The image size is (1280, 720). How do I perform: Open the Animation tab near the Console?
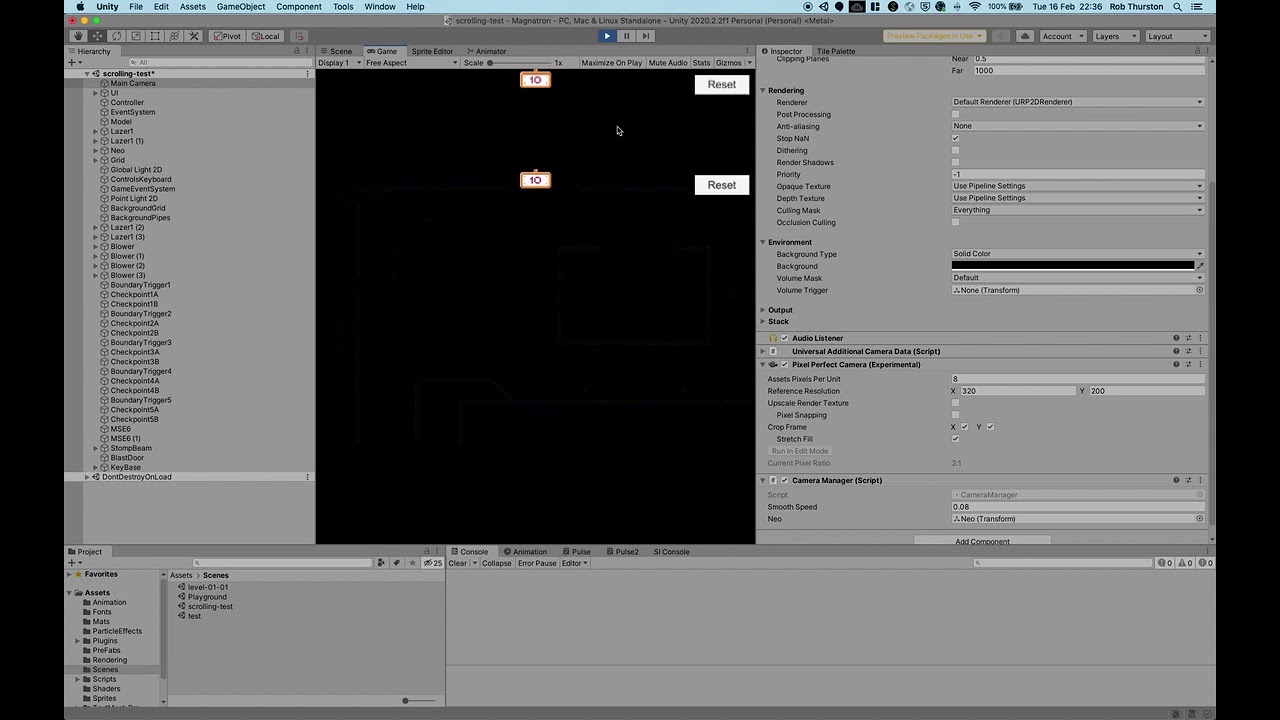point(528,551)
